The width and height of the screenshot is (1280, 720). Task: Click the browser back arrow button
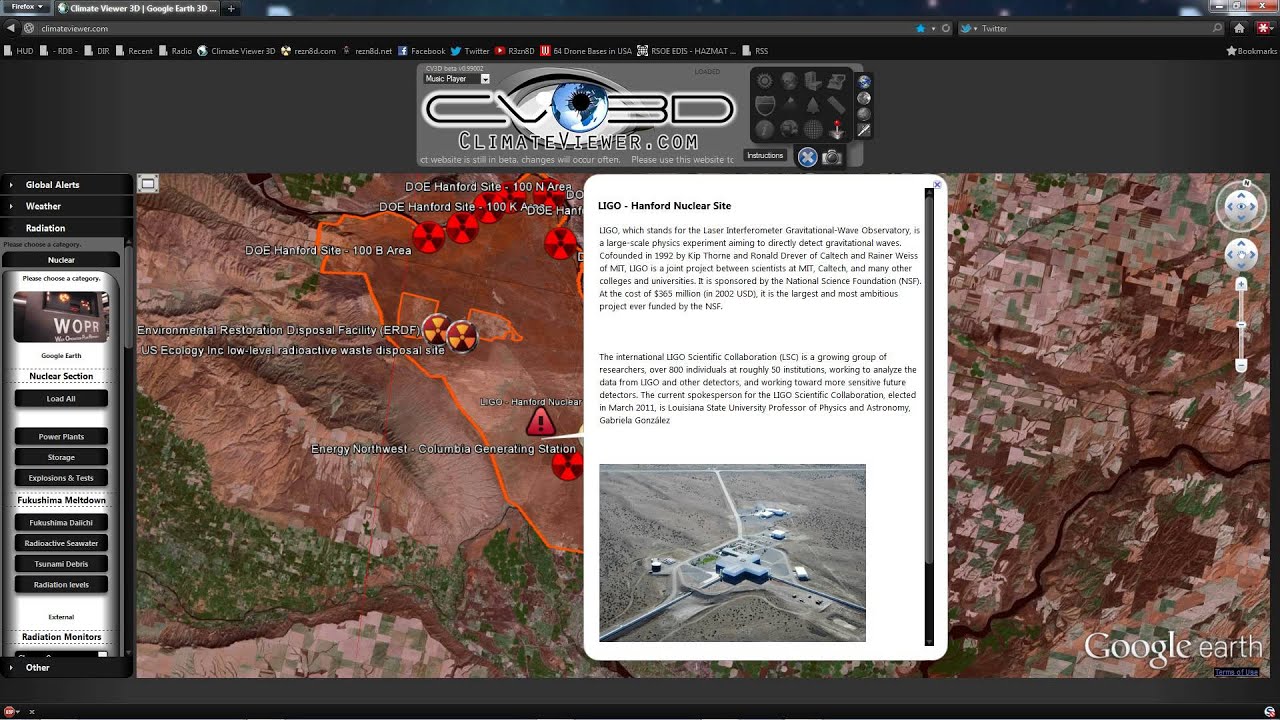[11, 28]
